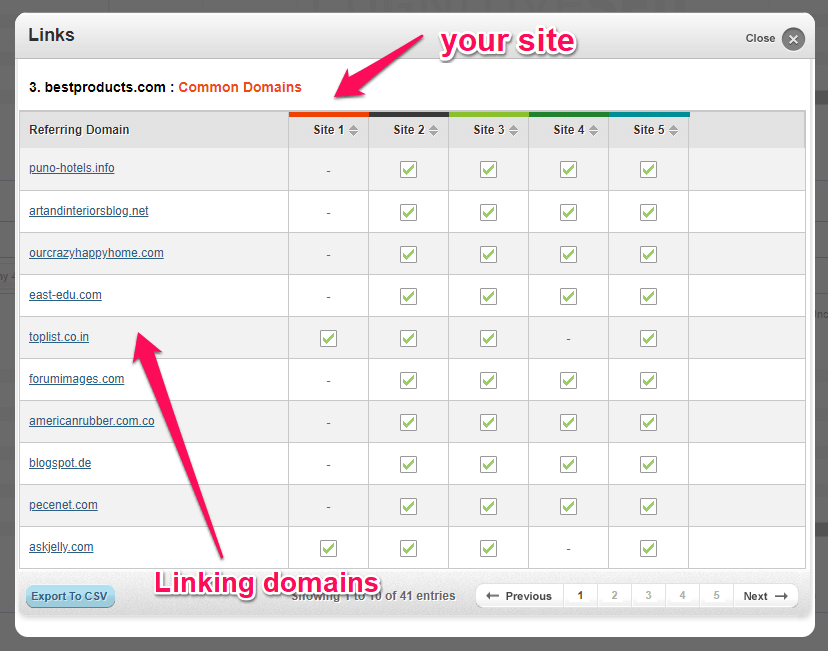Click Site 1 checkmark for askjelly.com
Screen dimensions: 828x651
click(328, 549)
